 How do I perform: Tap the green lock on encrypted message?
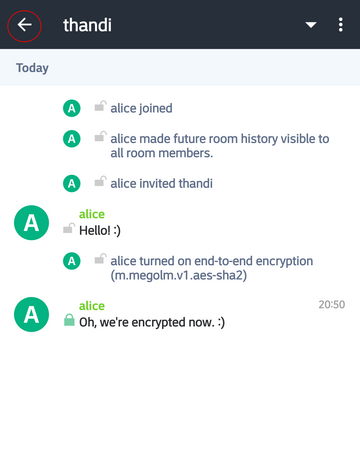coord(69,320)
